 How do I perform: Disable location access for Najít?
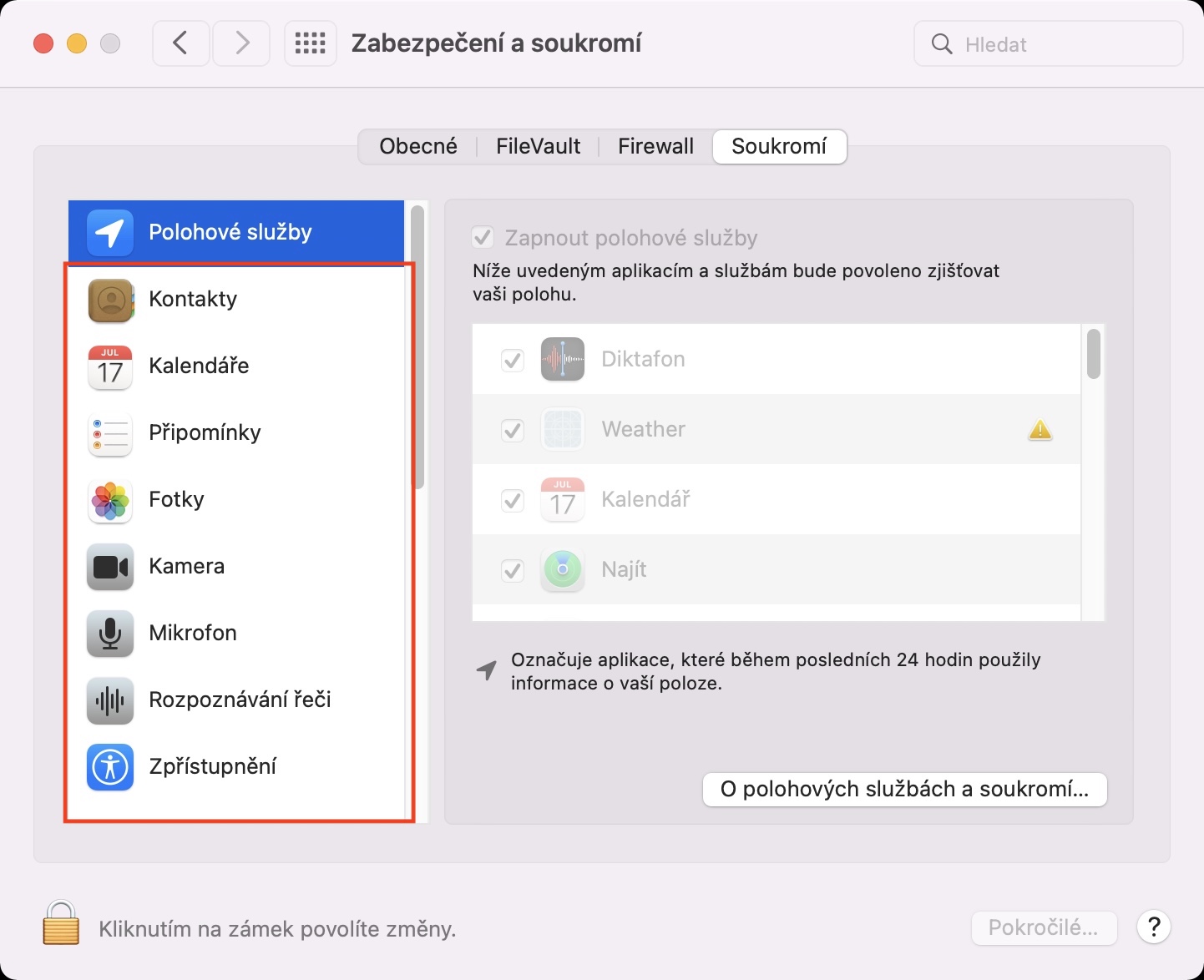512,570
